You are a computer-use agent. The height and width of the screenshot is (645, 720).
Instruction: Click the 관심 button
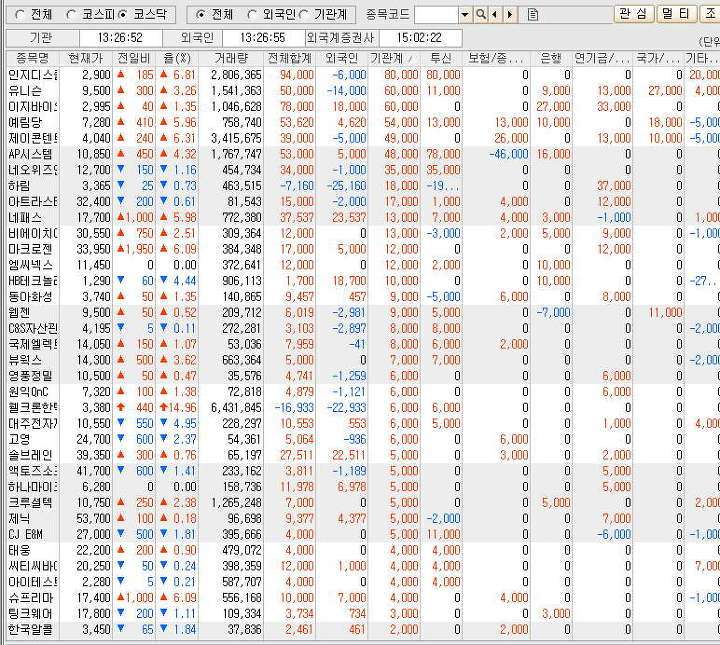tap(633, 14)
